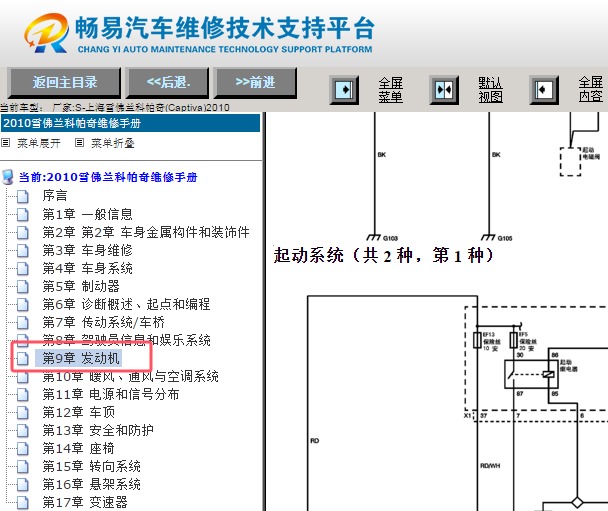Collapse all menus via 菜单折叠

click(x=112, y=143)
